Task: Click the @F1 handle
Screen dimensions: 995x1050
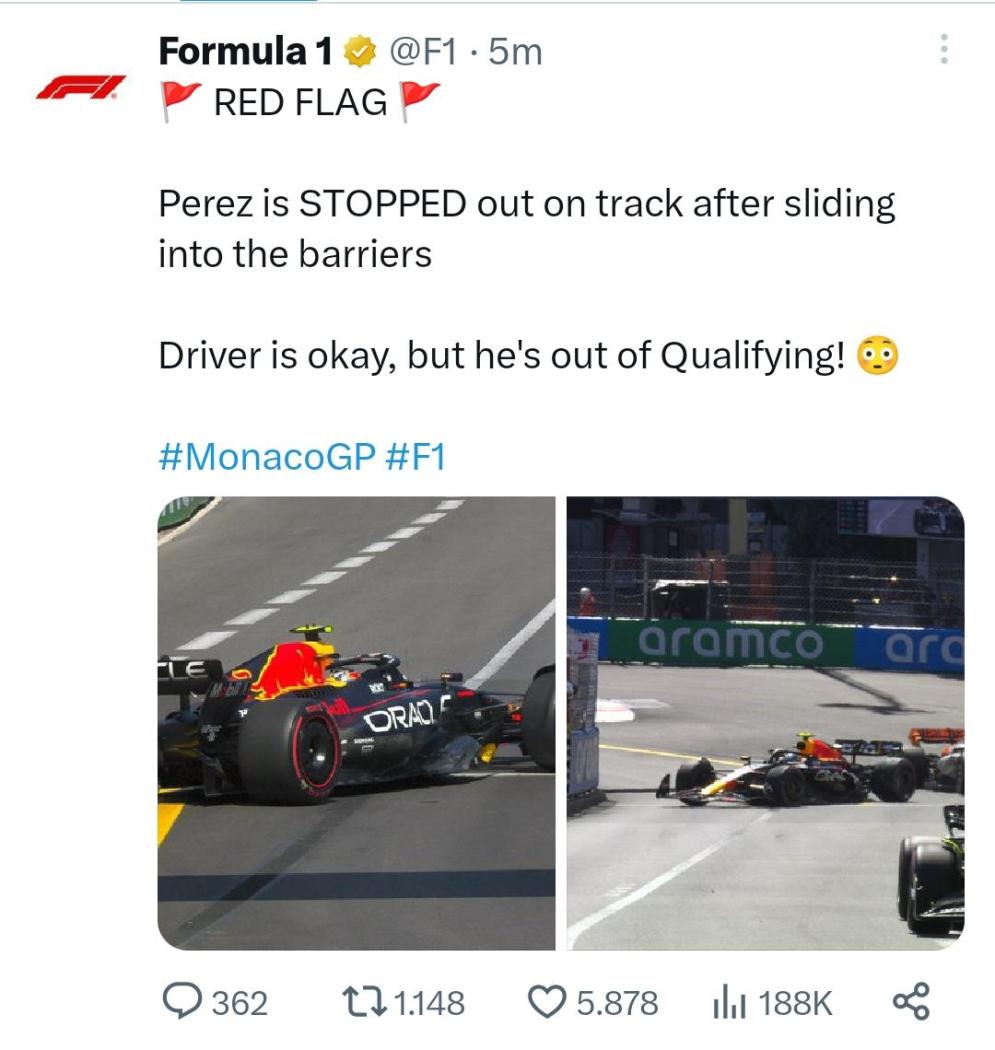Action: click(x=418, y=51)
